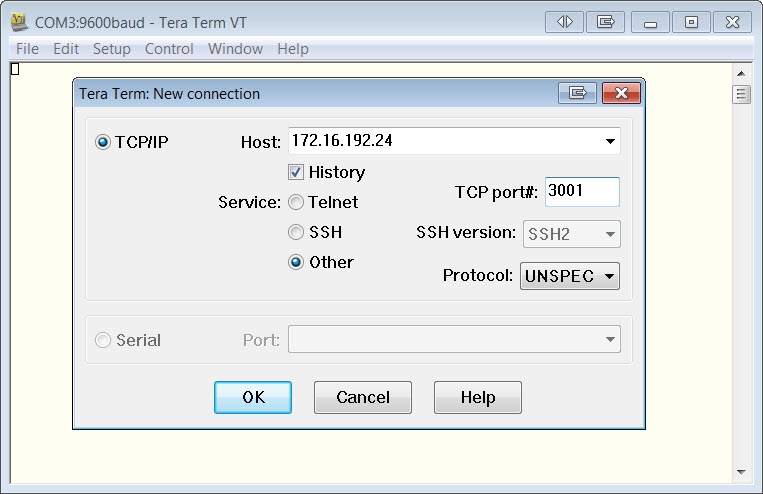The width and height of the screenshot is (763, 494).
Task: Open the Control menu
Action: tap(169, 48)
